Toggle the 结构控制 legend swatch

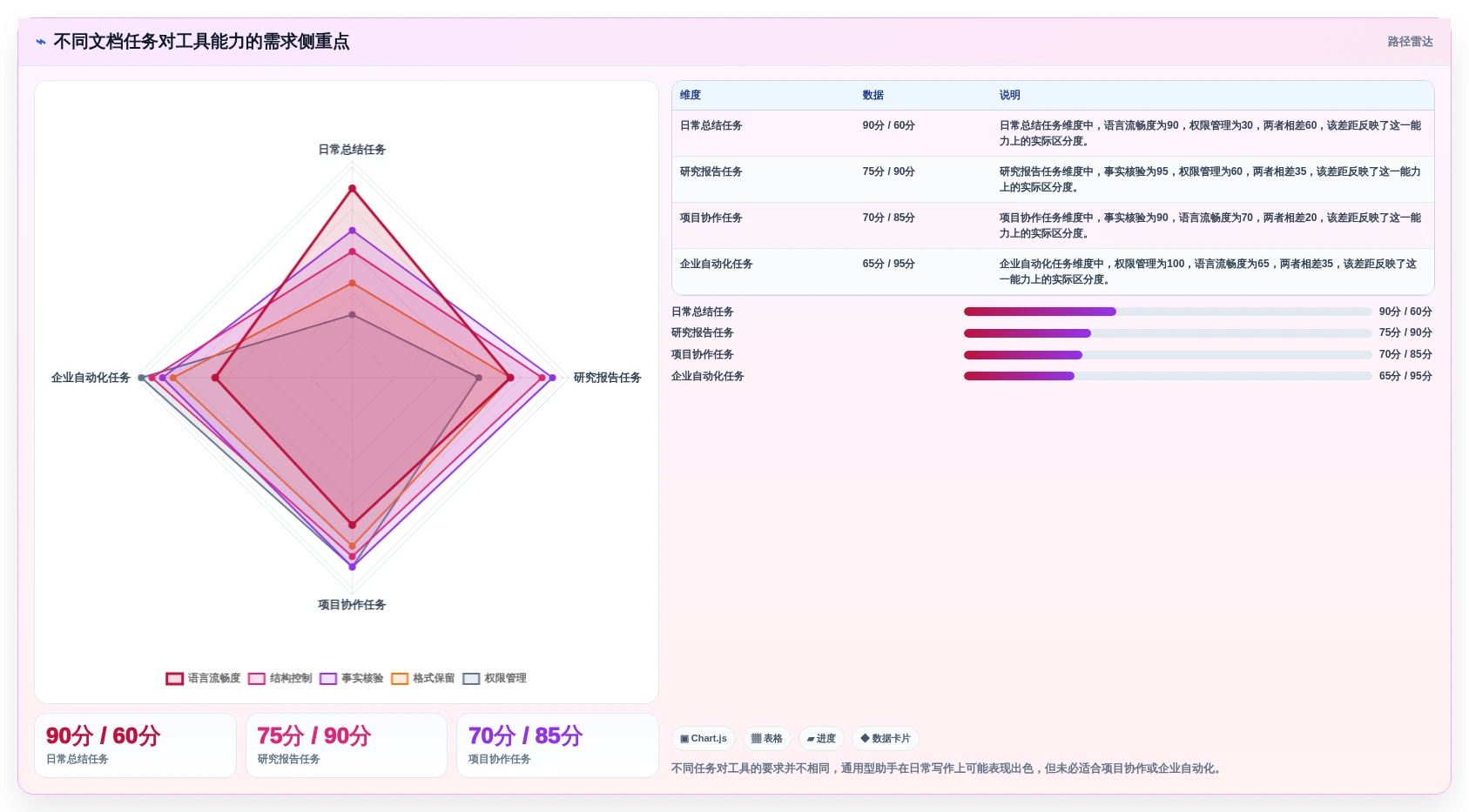point(257,679)
